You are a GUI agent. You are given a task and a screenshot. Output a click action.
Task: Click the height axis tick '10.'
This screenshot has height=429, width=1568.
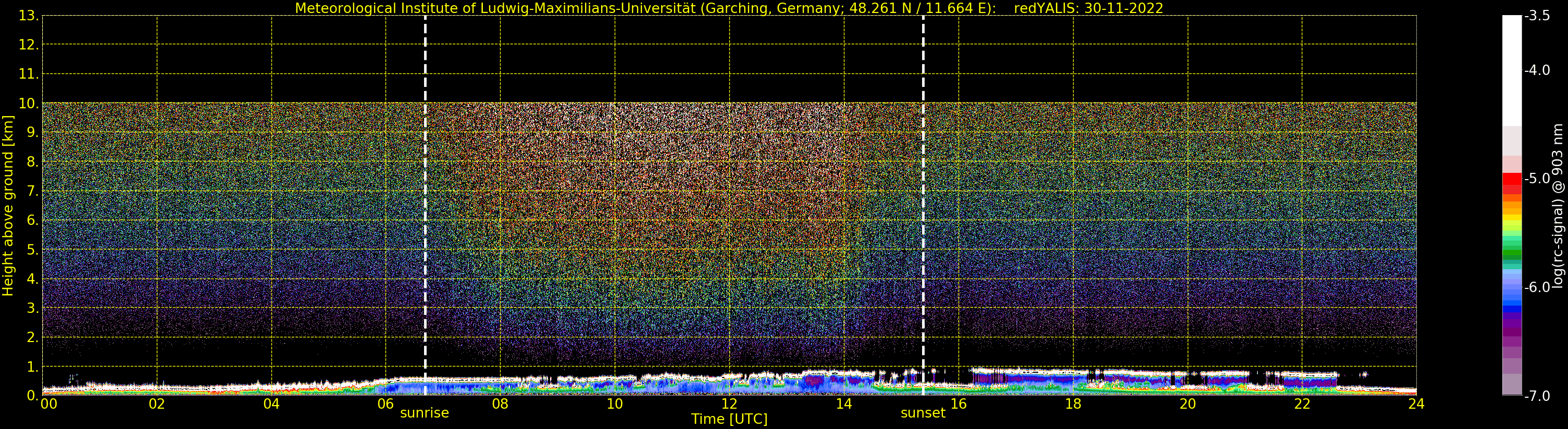point(29,104)
